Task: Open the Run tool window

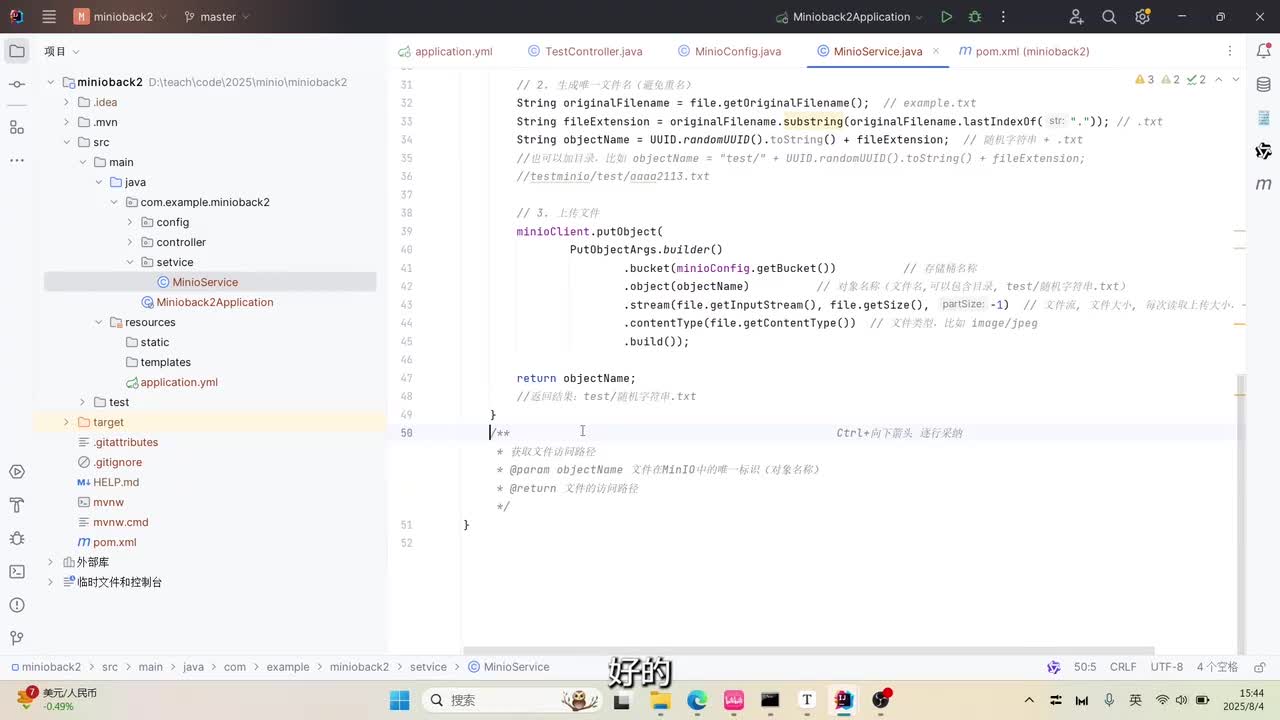Action: (x=16, y=471)
